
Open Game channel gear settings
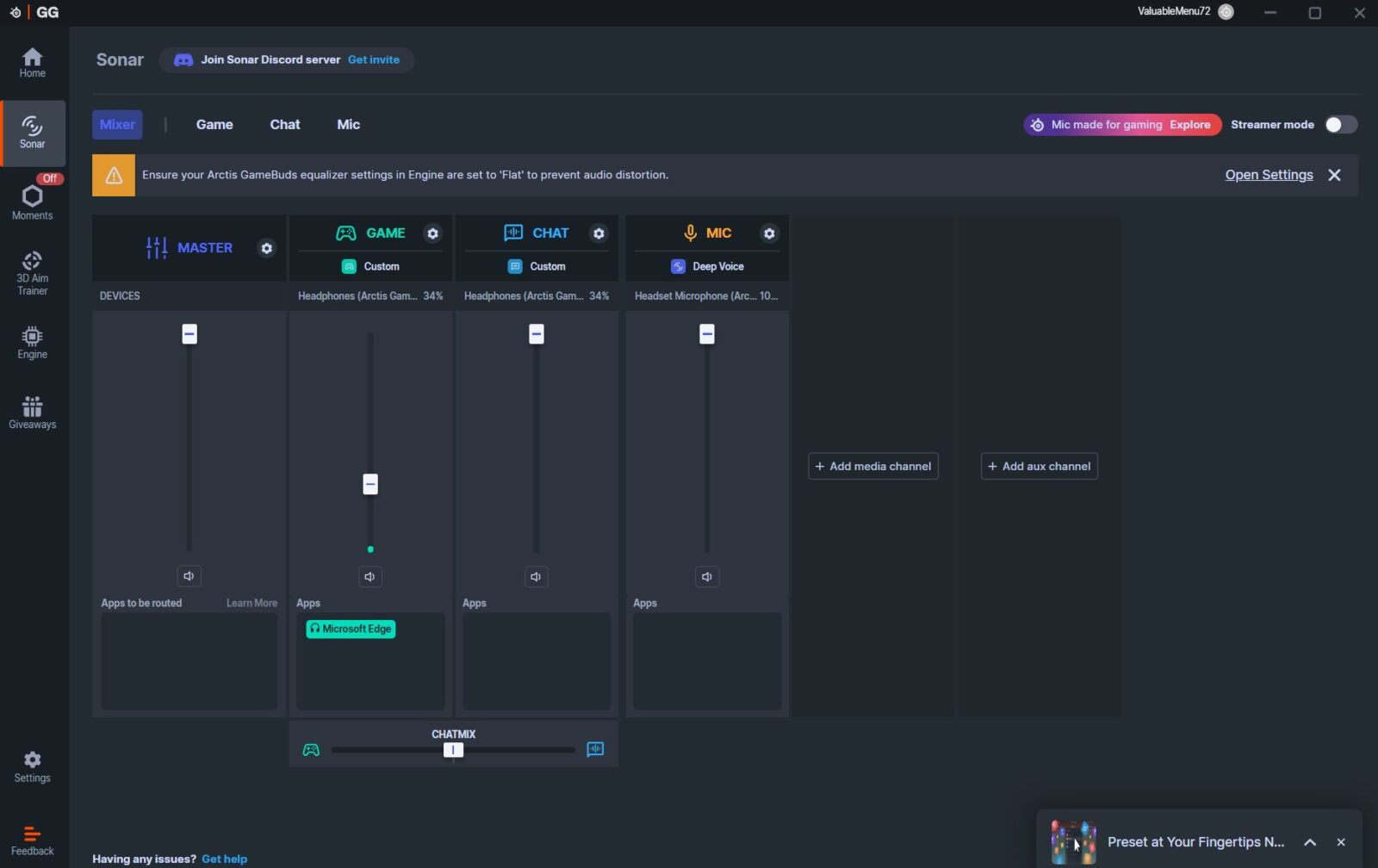point(432,233)
